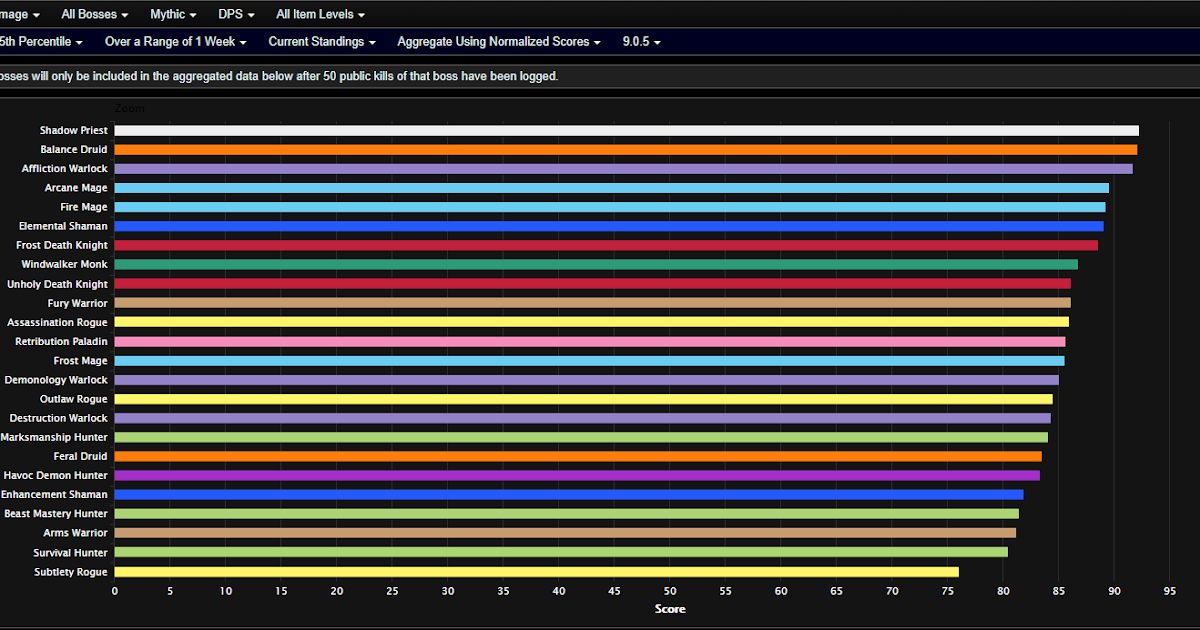1200x630 pixels.
Task: Click the Enhancement Shaman label
Action: coord(54,495)
